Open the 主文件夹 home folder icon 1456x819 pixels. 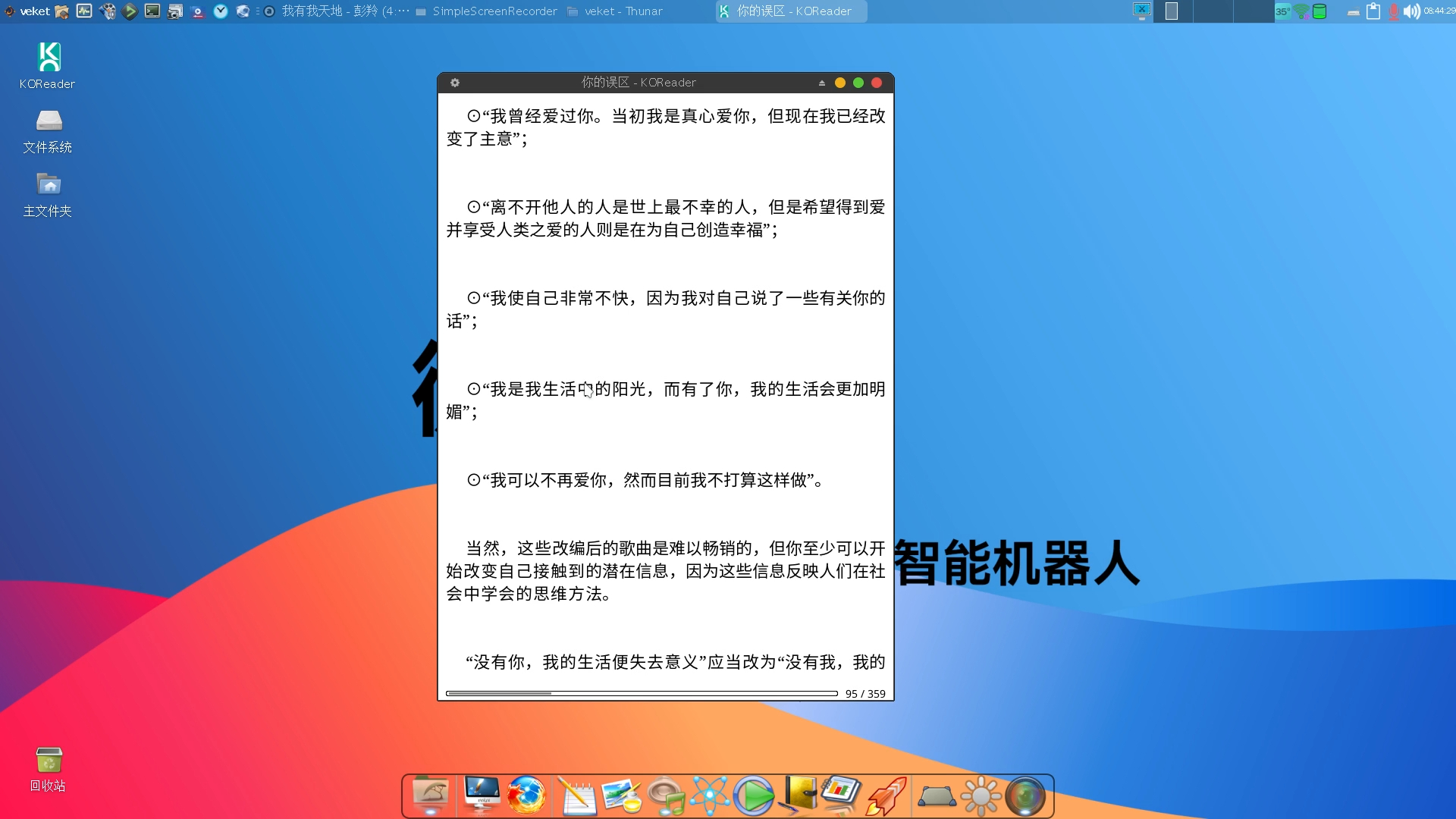[47, 195]
